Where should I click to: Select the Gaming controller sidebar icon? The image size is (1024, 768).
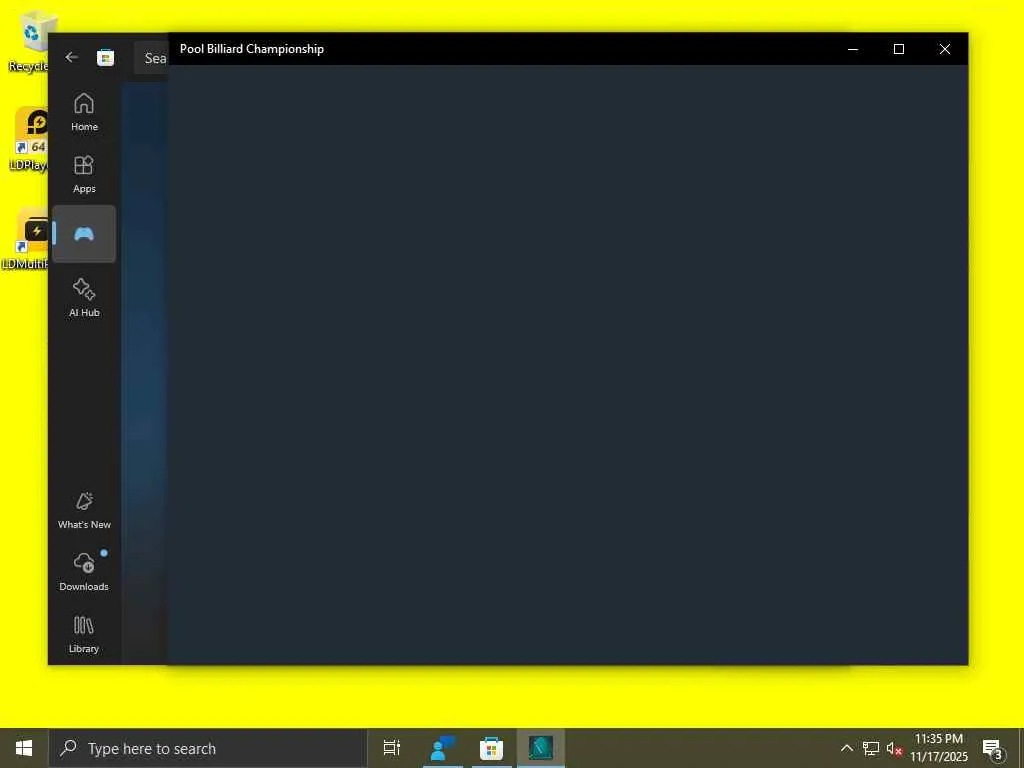pos(84,234)
